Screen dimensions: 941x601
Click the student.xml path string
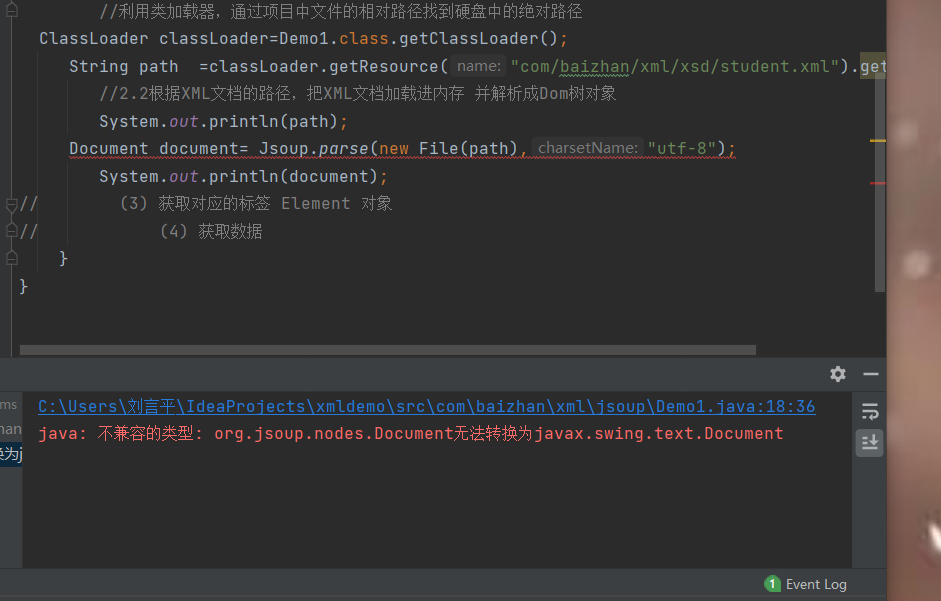click(675, 67)
